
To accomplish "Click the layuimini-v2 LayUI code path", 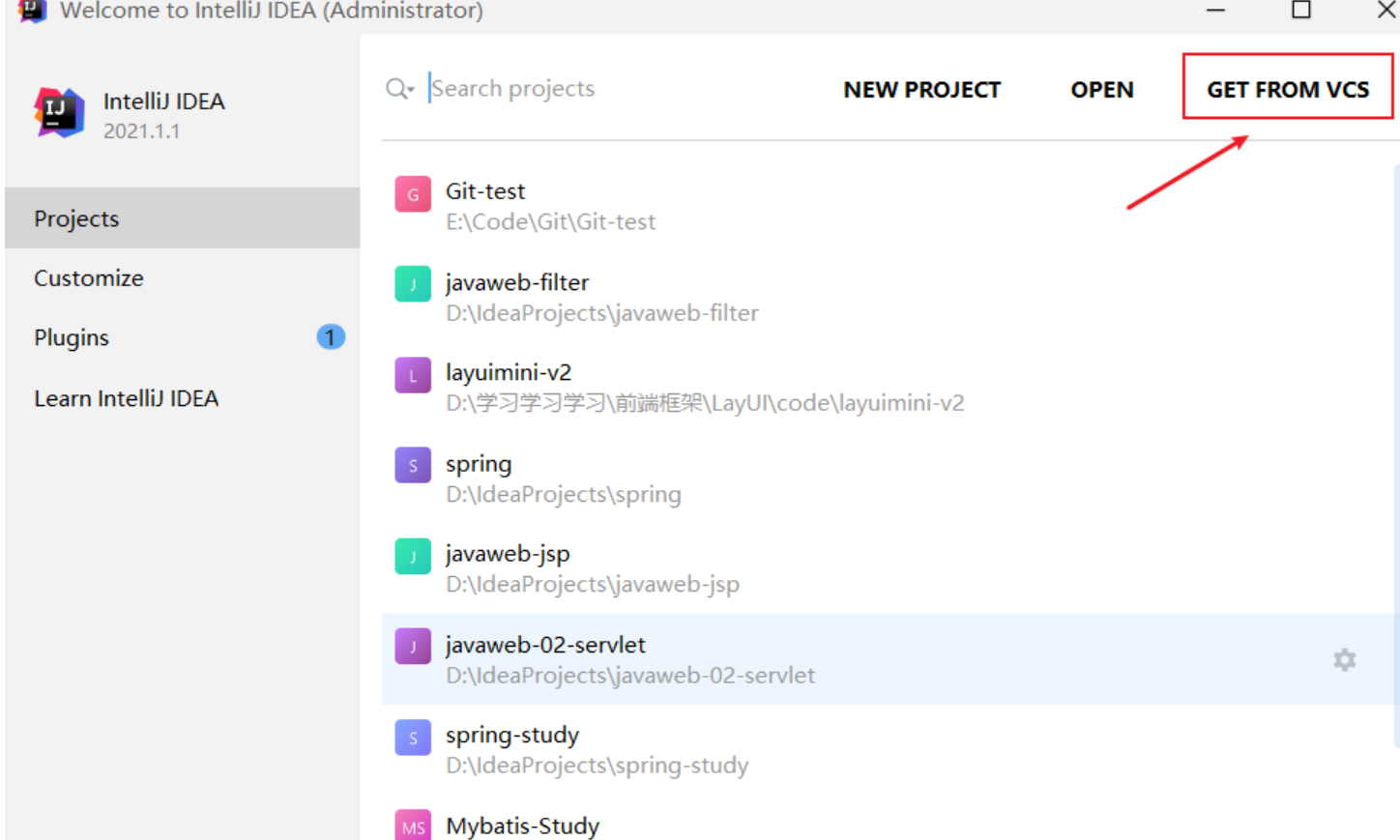I will [705, 403].
